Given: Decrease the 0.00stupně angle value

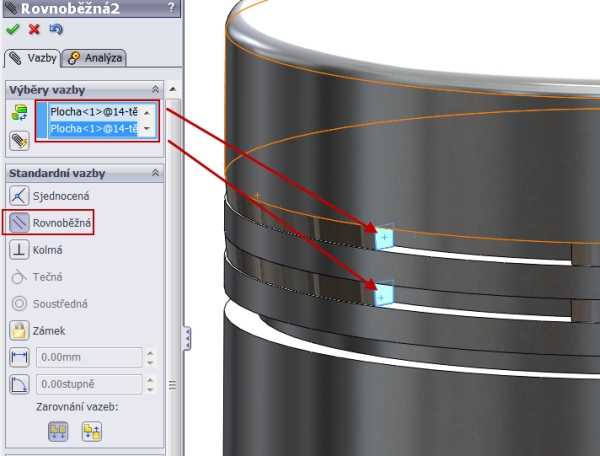Looking at the screenshot, I should 150,389.
